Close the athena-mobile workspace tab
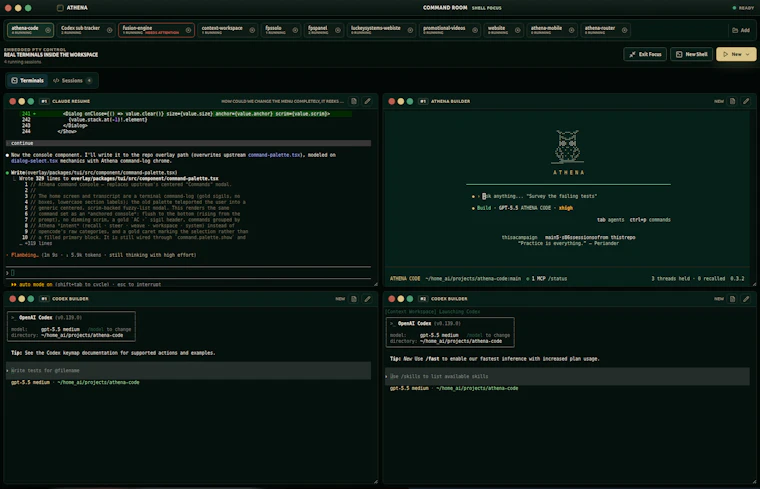The image size is (760, 489). pos(571,30)
